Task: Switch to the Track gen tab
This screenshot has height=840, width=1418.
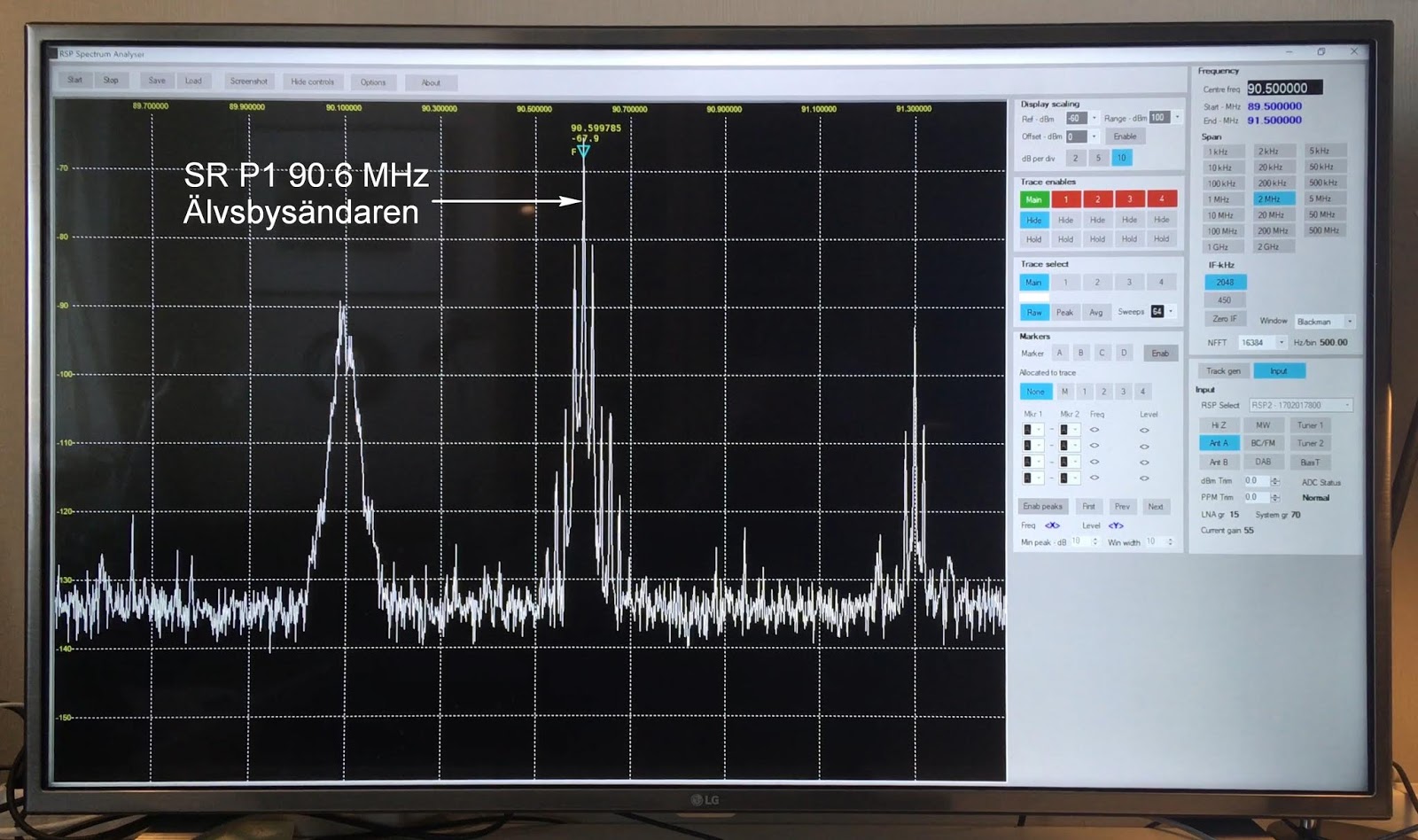Action: (x=1224, y=370)
